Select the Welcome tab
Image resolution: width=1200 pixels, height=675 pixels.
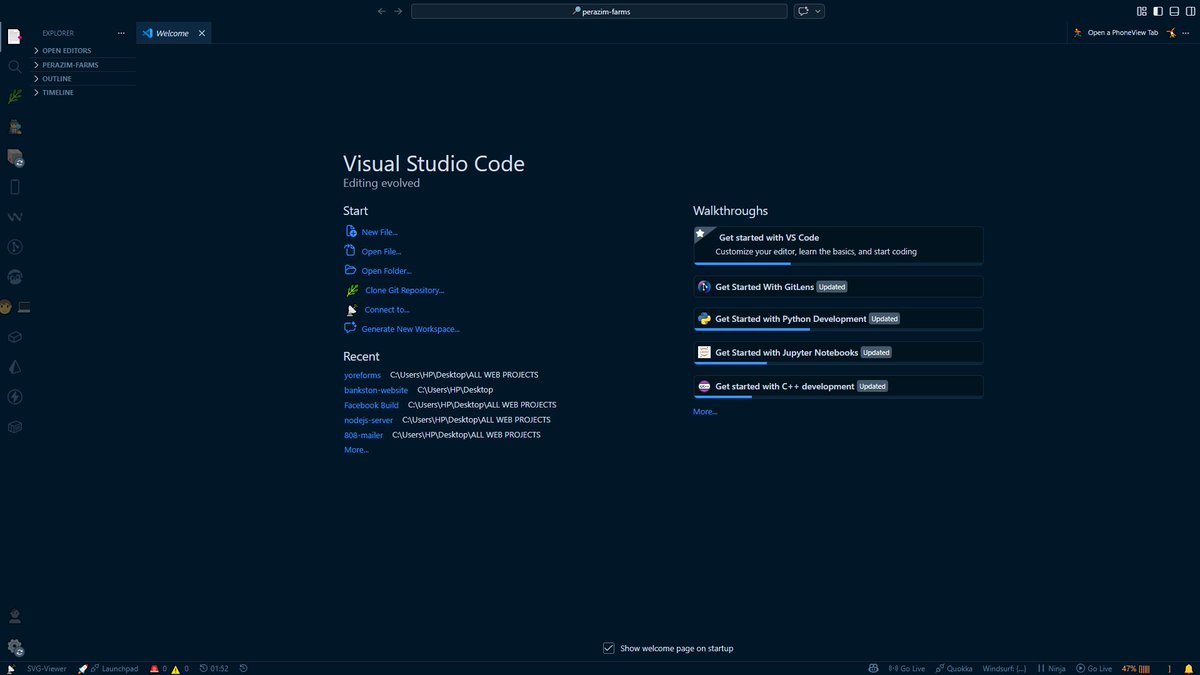[172, 33]
